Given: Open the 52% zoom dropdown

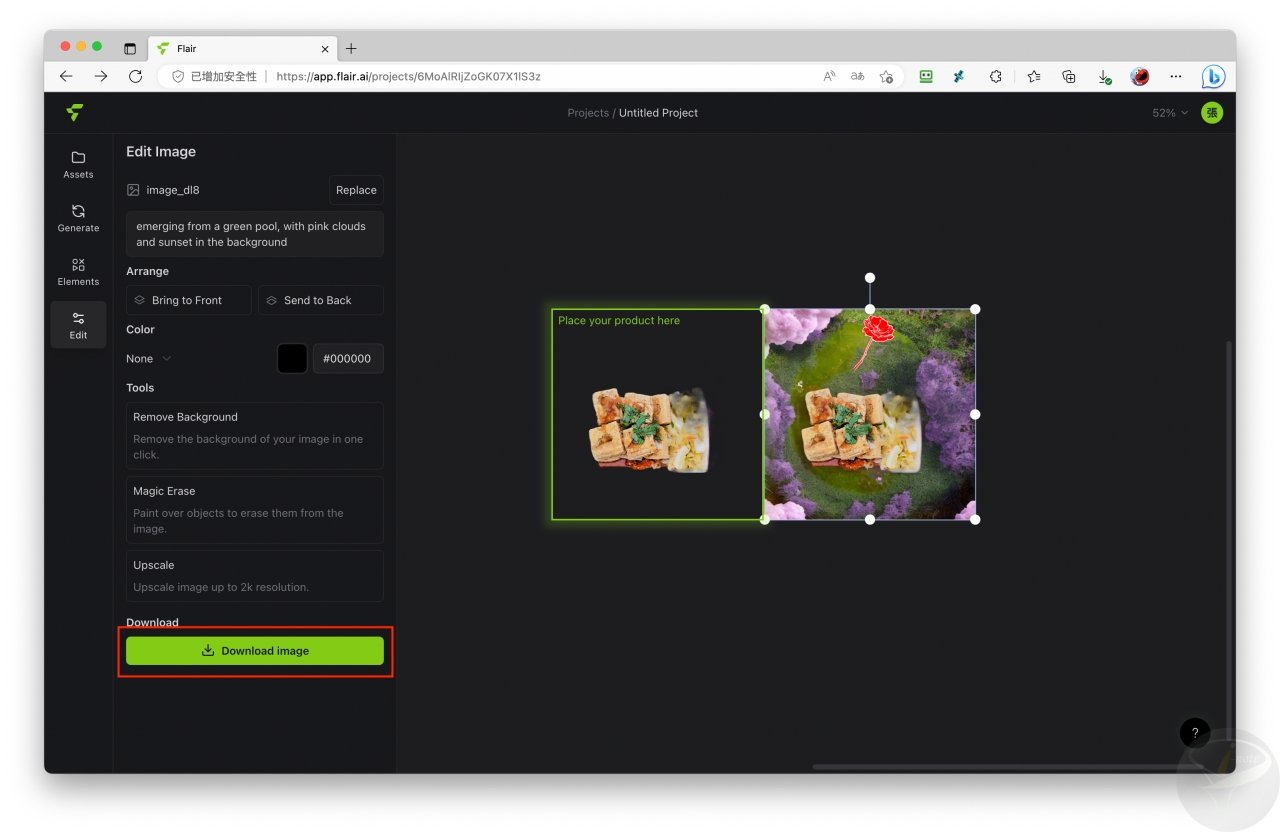Looking at the screenshot, I should [x=1169, y=113].
